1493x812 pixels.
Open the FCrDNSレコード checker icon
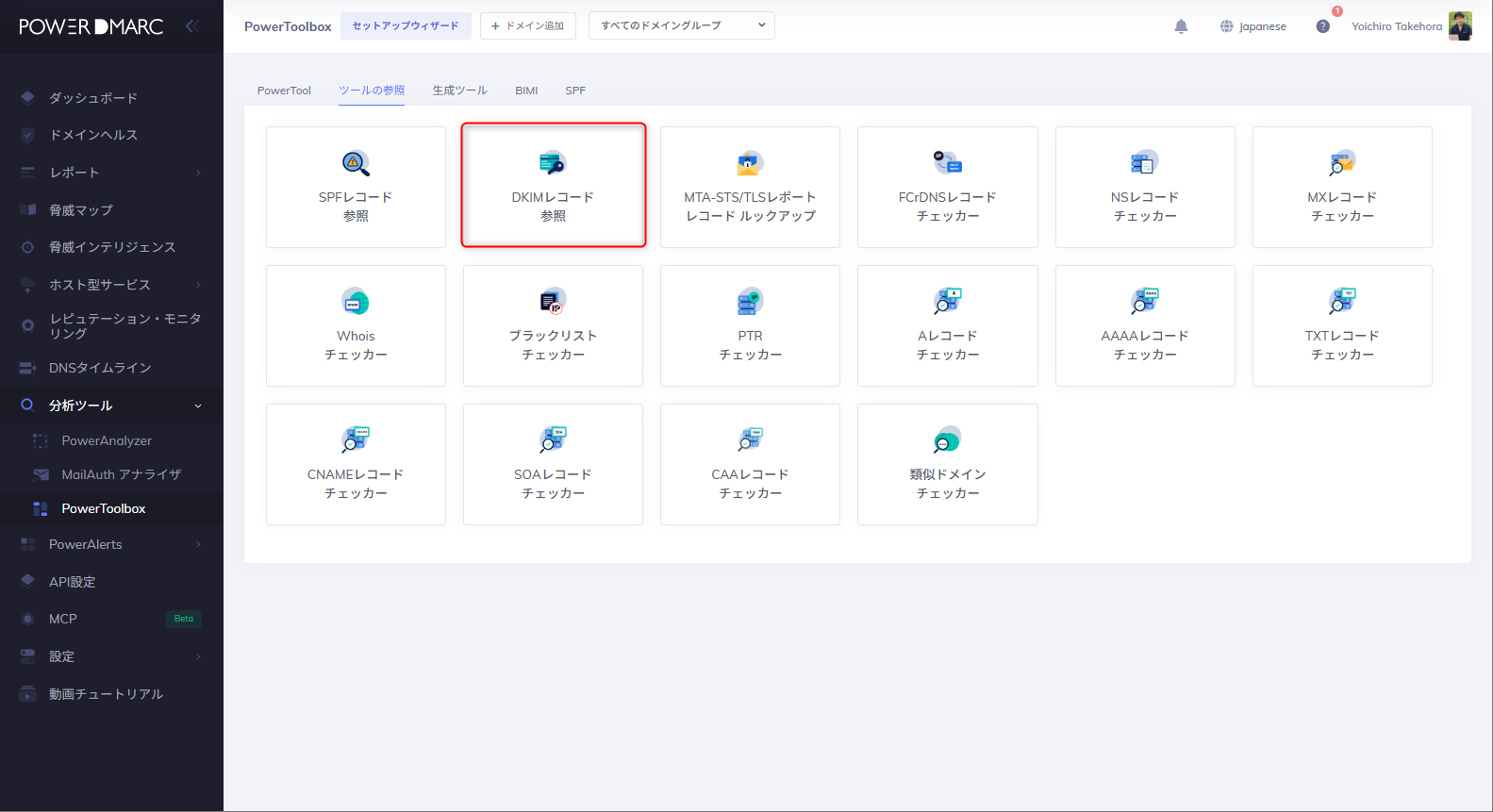948,163
